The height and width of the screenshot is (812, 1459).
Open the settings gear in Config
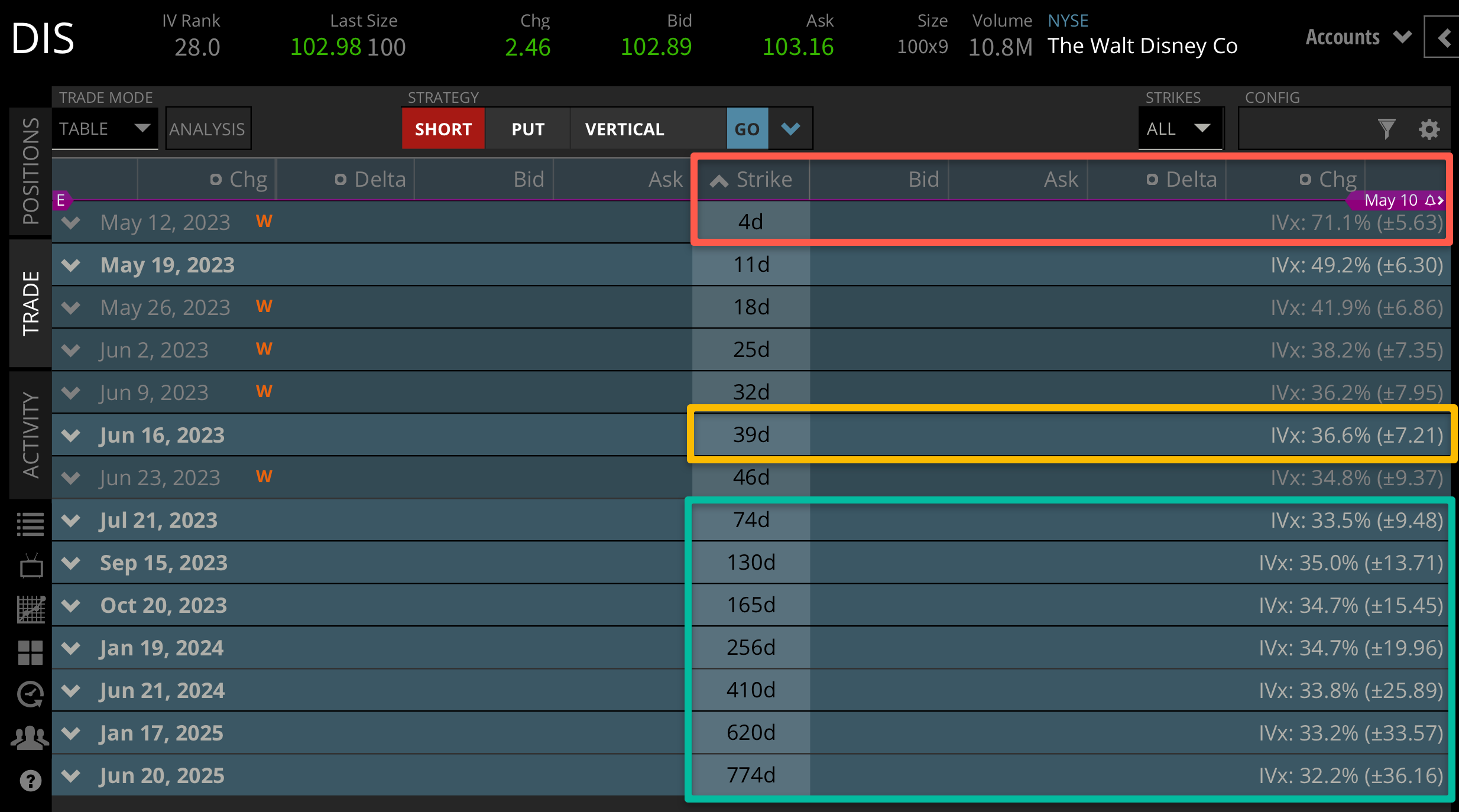[1429, 129]
